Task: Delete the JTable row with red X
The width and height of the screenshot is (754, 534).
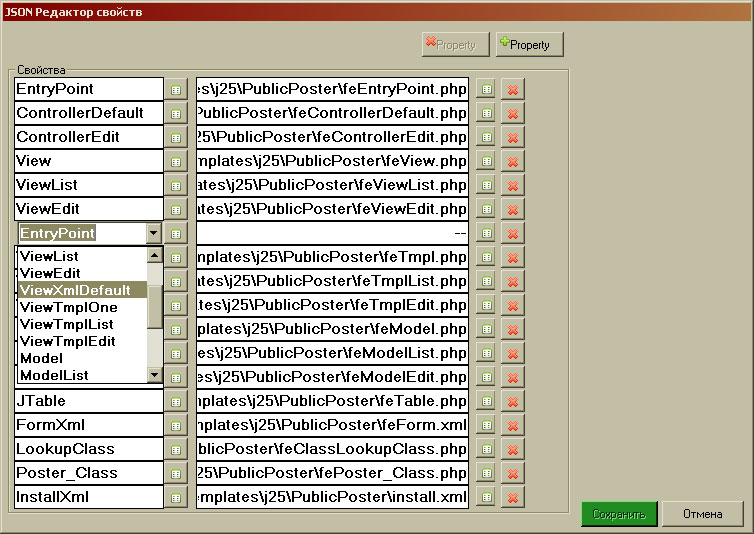Action: pos(513,402)
